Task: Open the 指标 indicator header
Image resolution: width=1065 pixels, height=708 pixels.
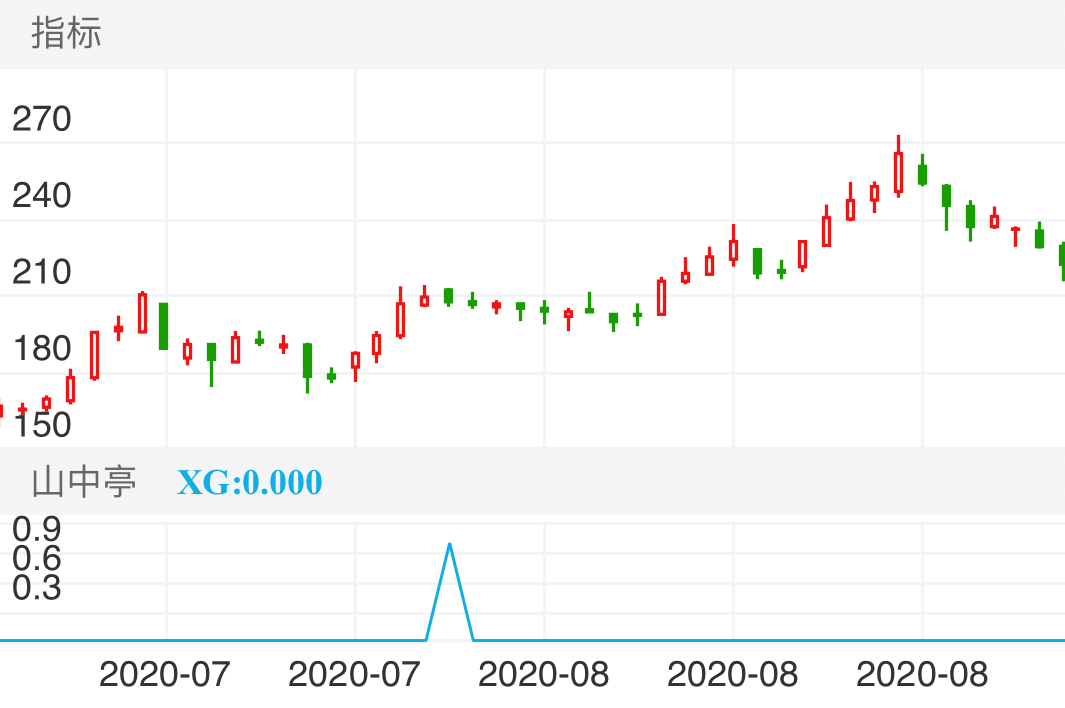Action: (67, 33)
